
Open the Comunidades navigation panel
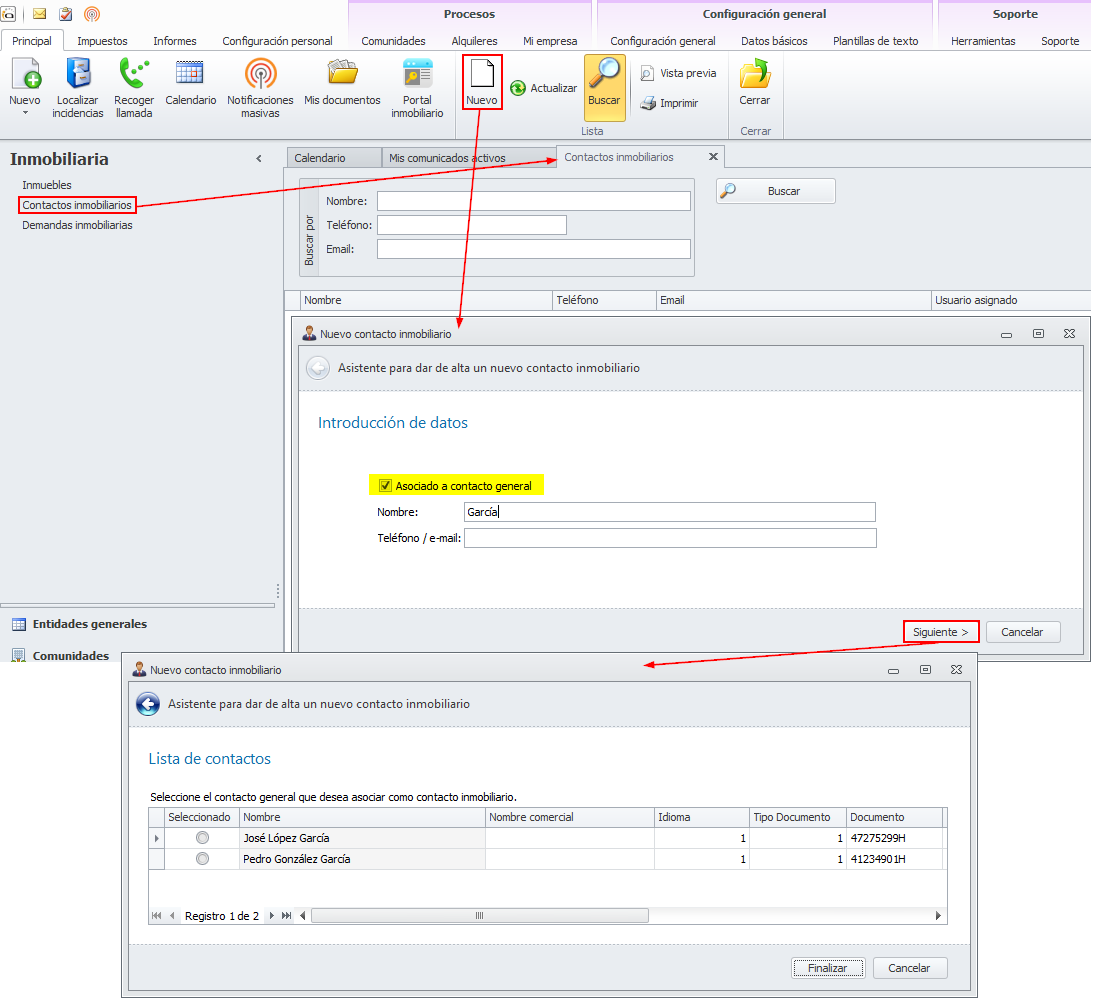(70, 655)
